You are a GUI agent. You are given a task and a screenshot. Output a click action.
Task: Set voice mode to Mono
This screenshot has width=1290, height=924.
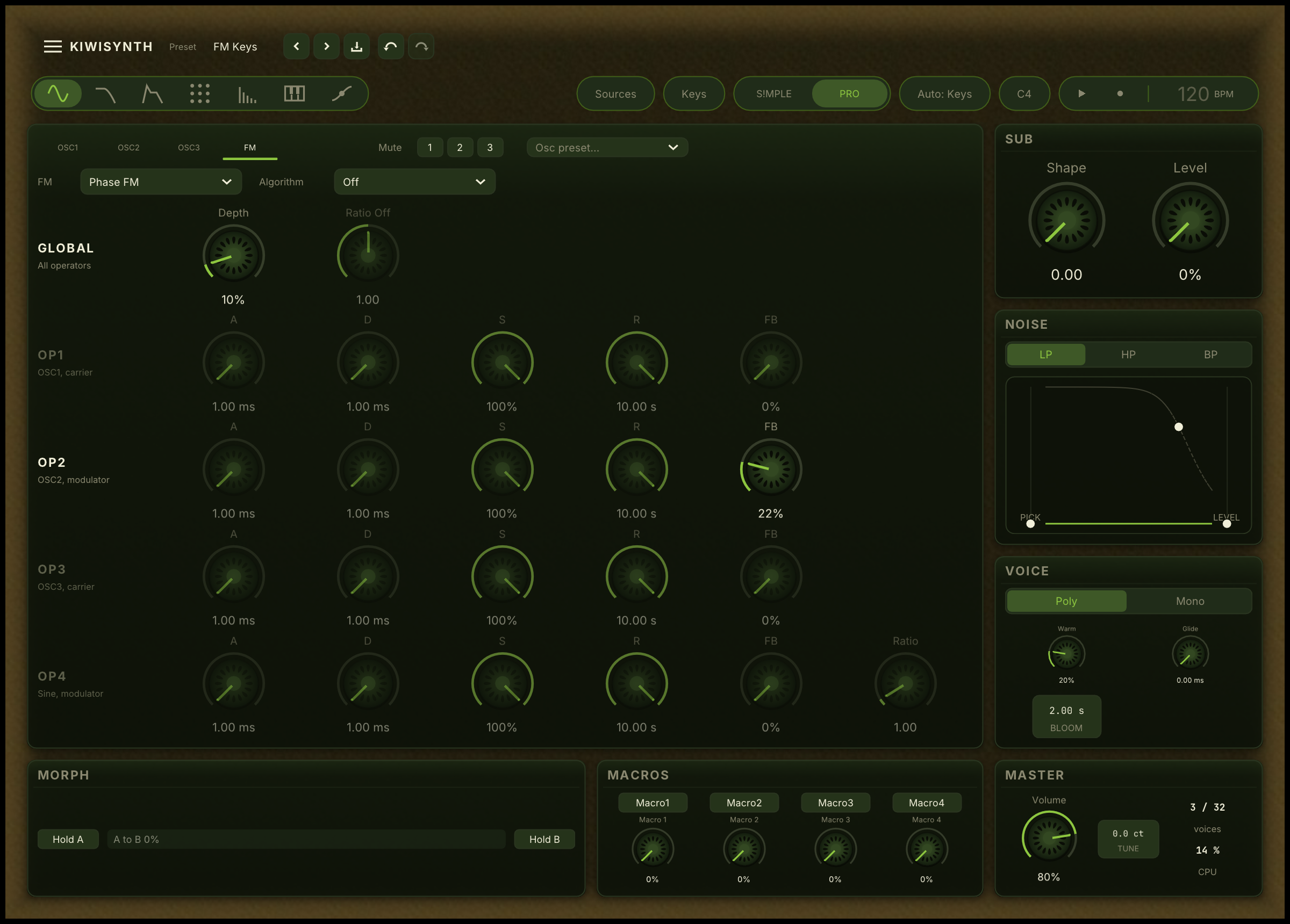click(1190, 601)
